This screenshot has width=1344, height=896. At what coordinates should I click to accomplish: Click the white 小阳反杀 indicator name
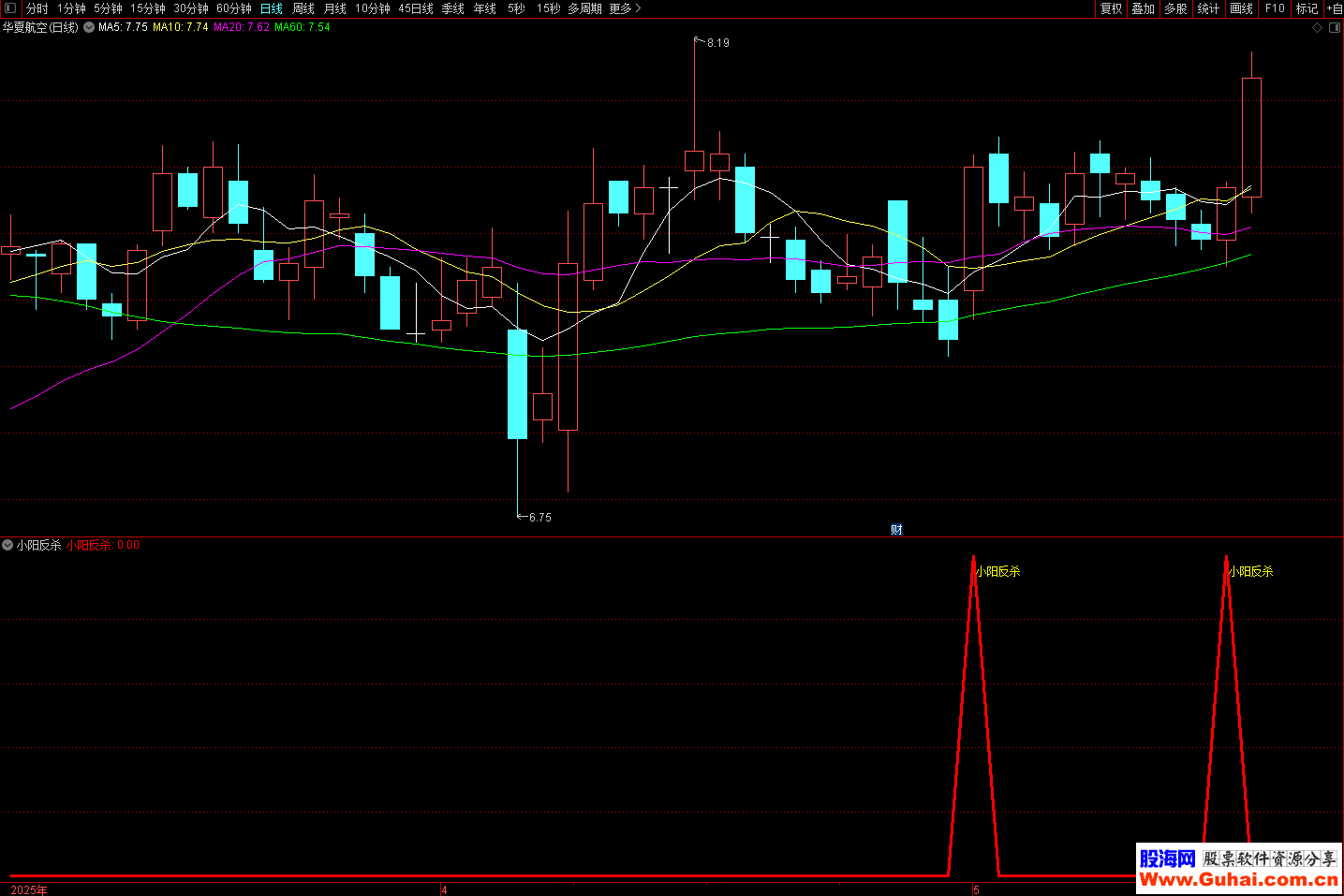[38, 545]
